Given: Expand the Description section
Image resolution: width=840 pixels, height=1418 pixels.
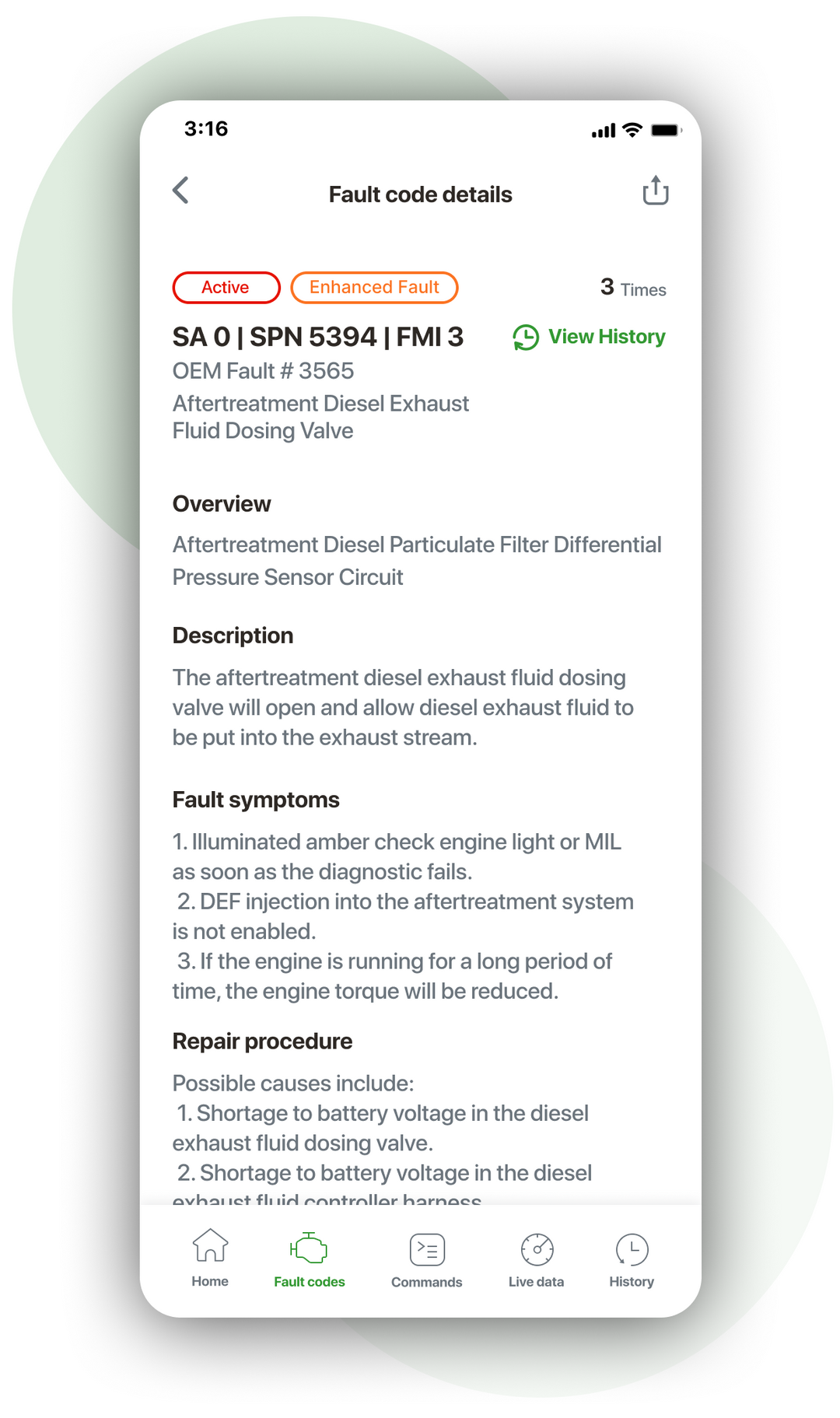Looking at the screenshot, I should coord(232,635).
